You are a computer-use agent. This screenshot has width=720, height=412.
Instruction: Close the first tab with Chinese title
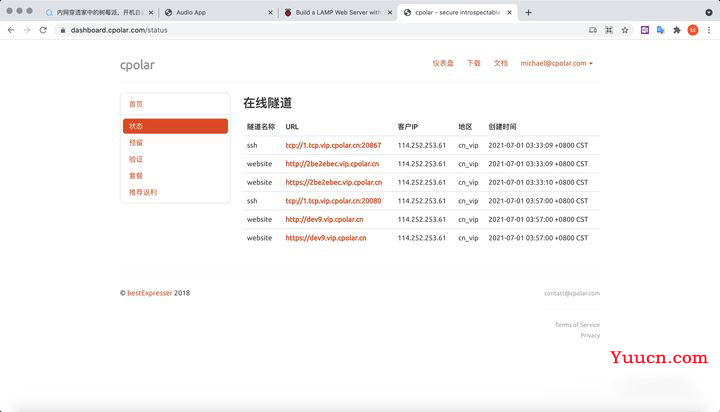tap(151, 12)
